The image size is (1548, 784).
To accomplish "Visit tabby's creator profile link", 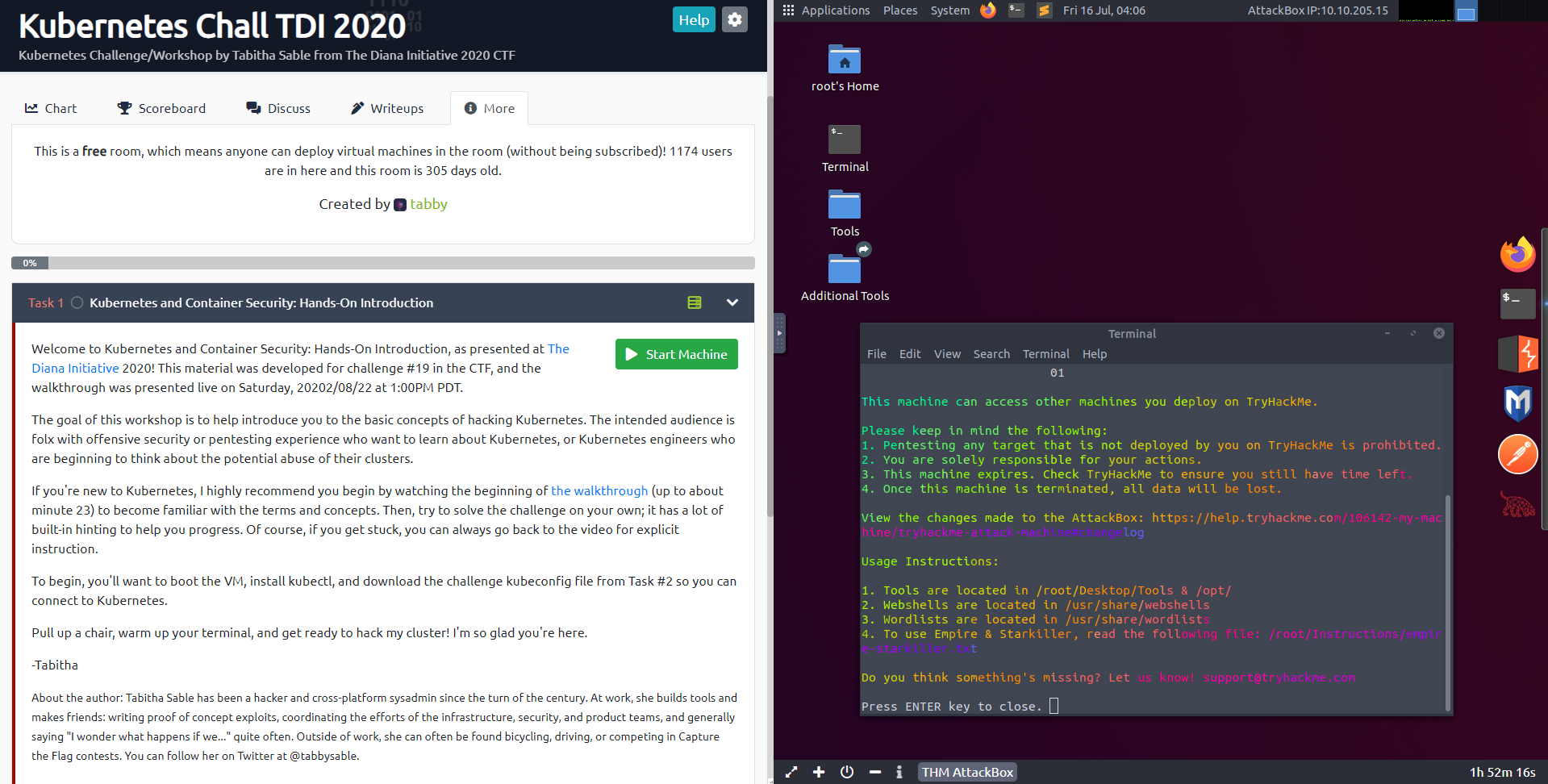I will (x=428, y=204).
